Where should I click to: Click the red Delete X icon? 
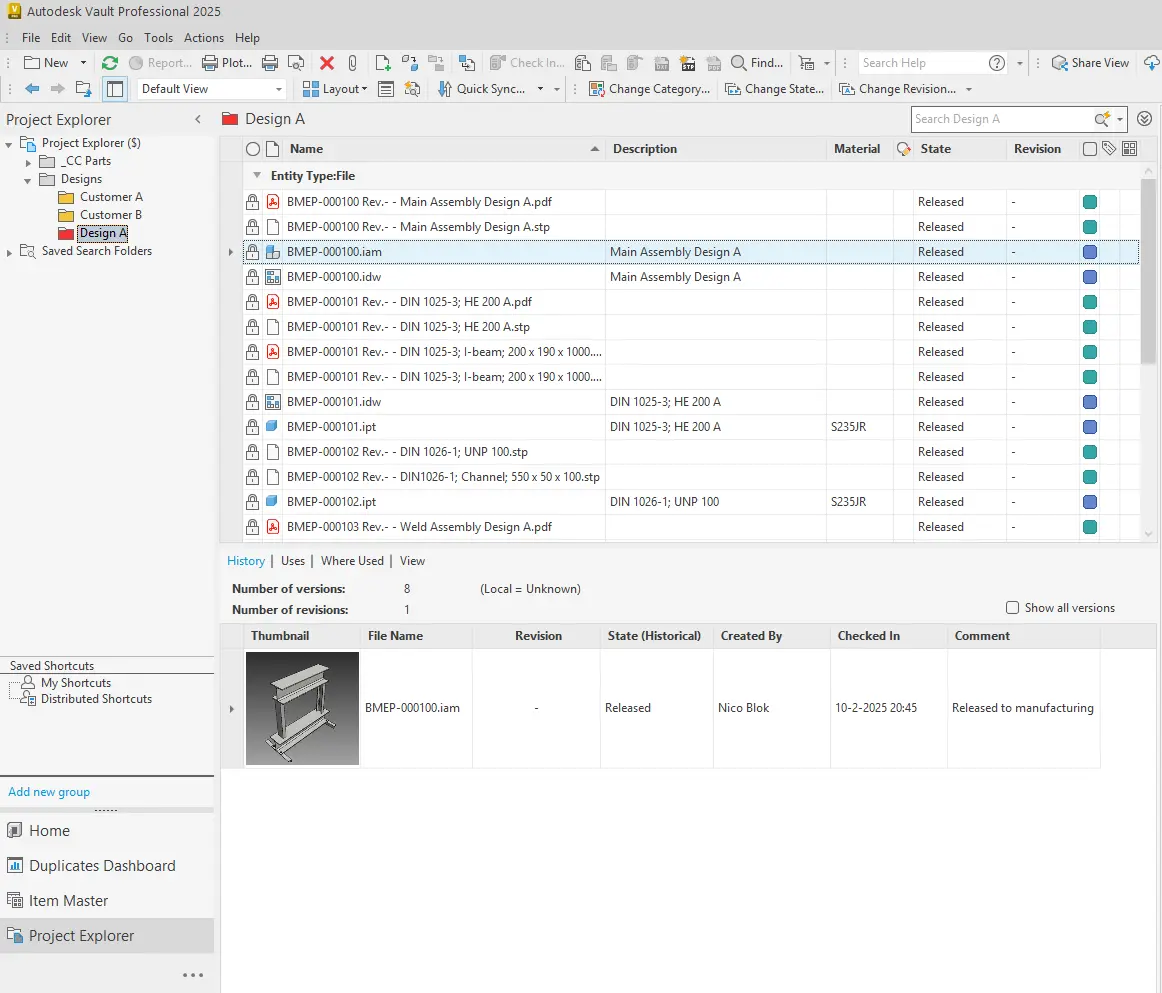coord(327,63)
